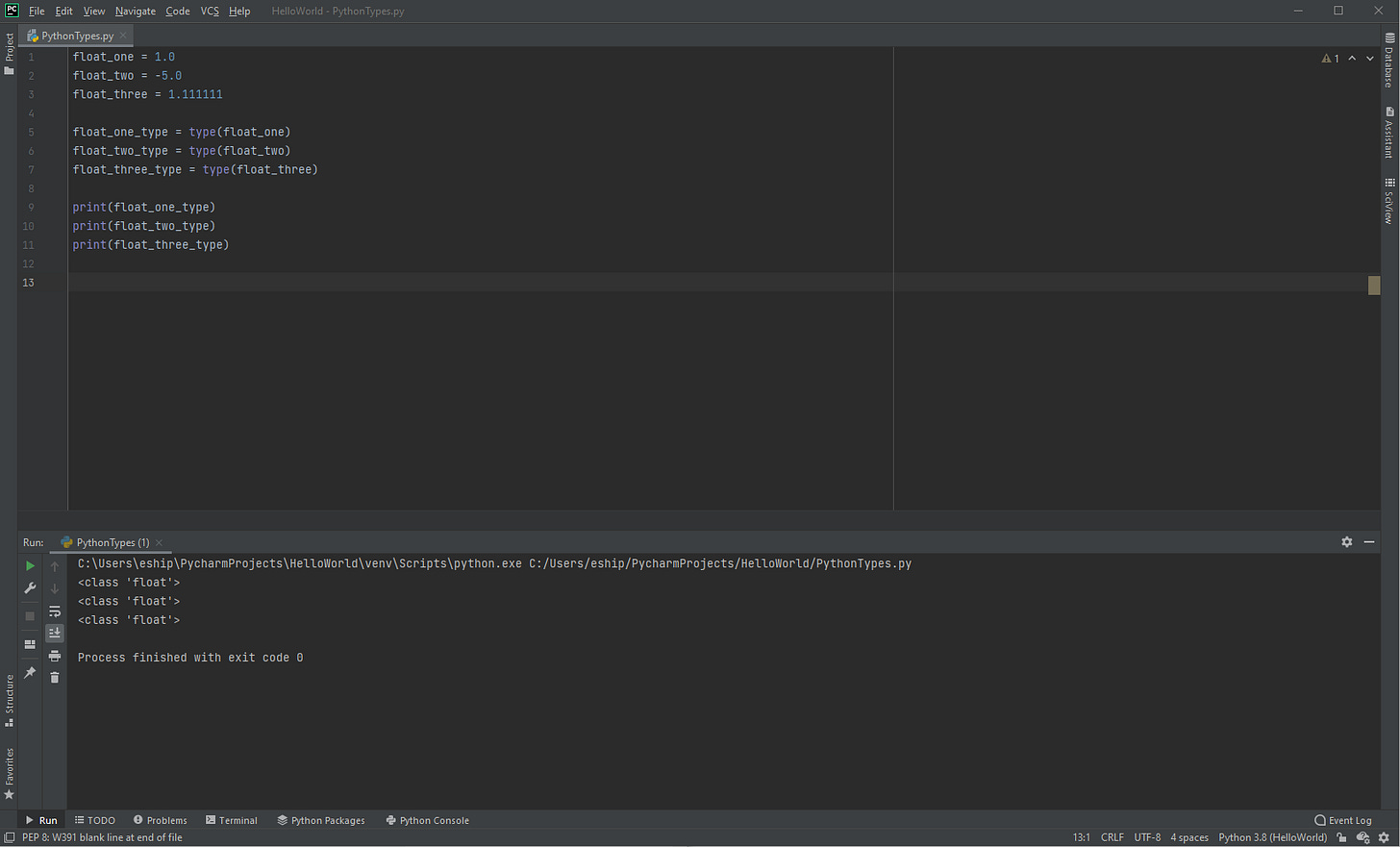Open the Problems tool window
Screen dimensions: 1400x847
click(161, 820)
